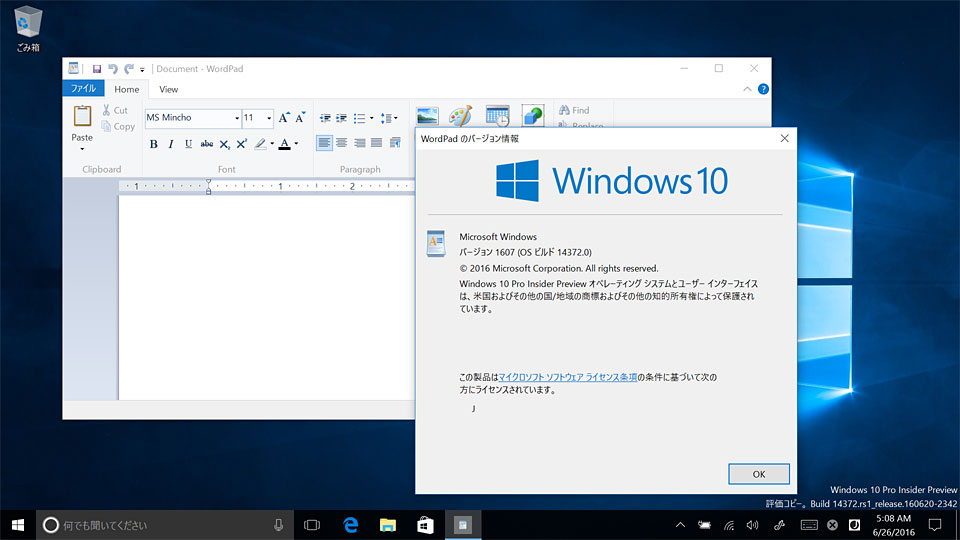Open the Windows Start menu
The image size is (960, 540).
(x=18, y=525)
